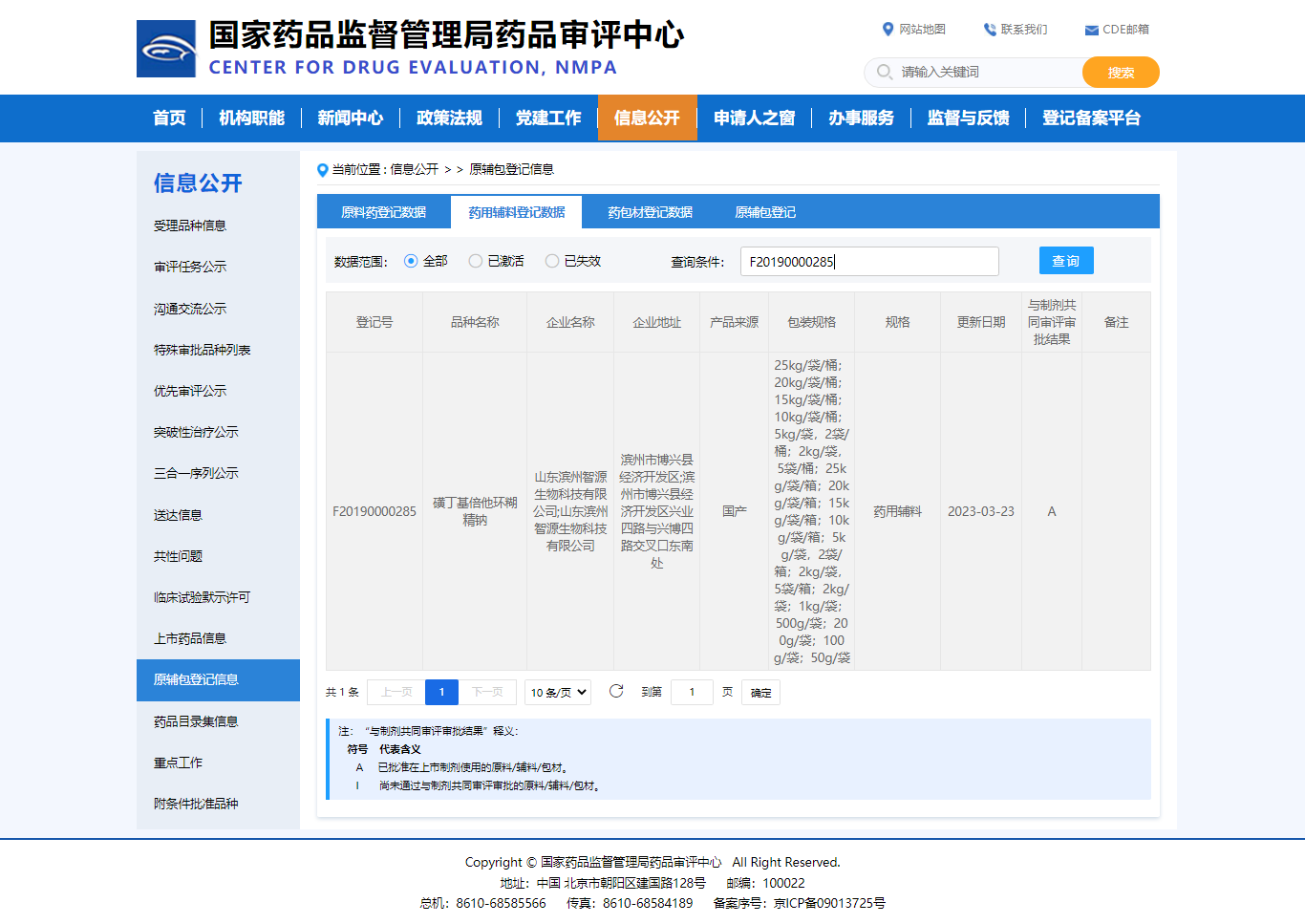This screenshot has width=1305, height=924.
Task: Click the 药用辅料 specification cell
Action: (x=898, y=511)
